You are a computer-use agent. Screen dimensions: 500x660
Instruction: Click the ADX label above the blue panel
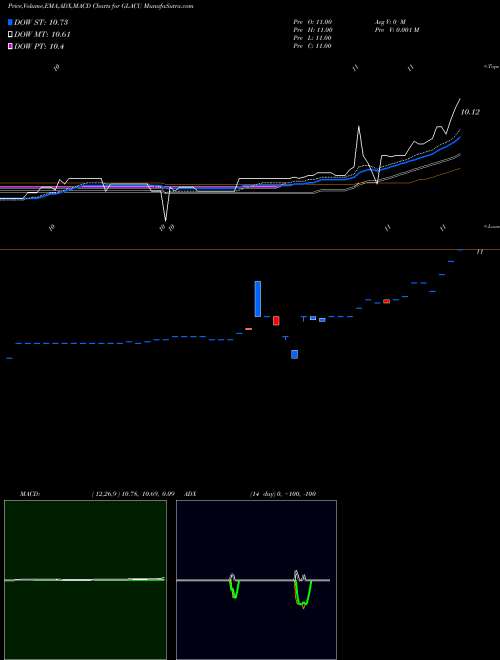[190, 494]
